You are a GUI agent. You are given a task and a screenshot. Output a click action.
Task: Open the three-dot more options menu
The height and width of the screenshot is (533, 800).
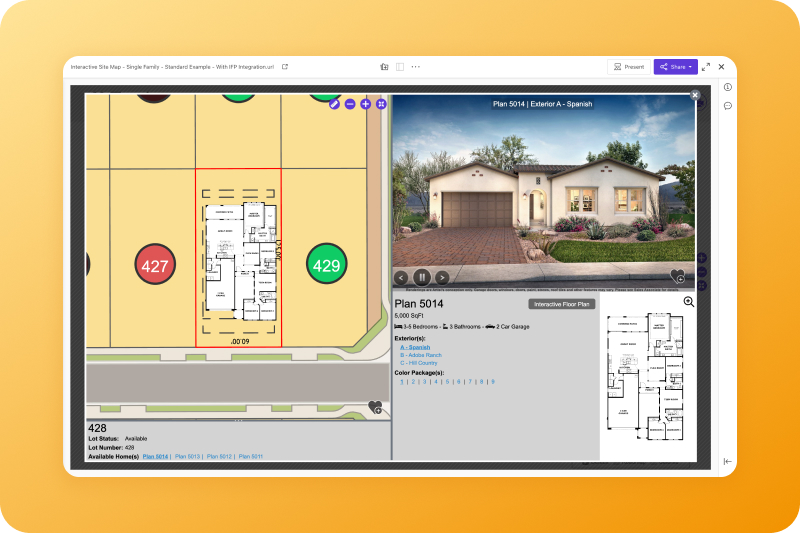pyautogui.click(x=416, y=67)
